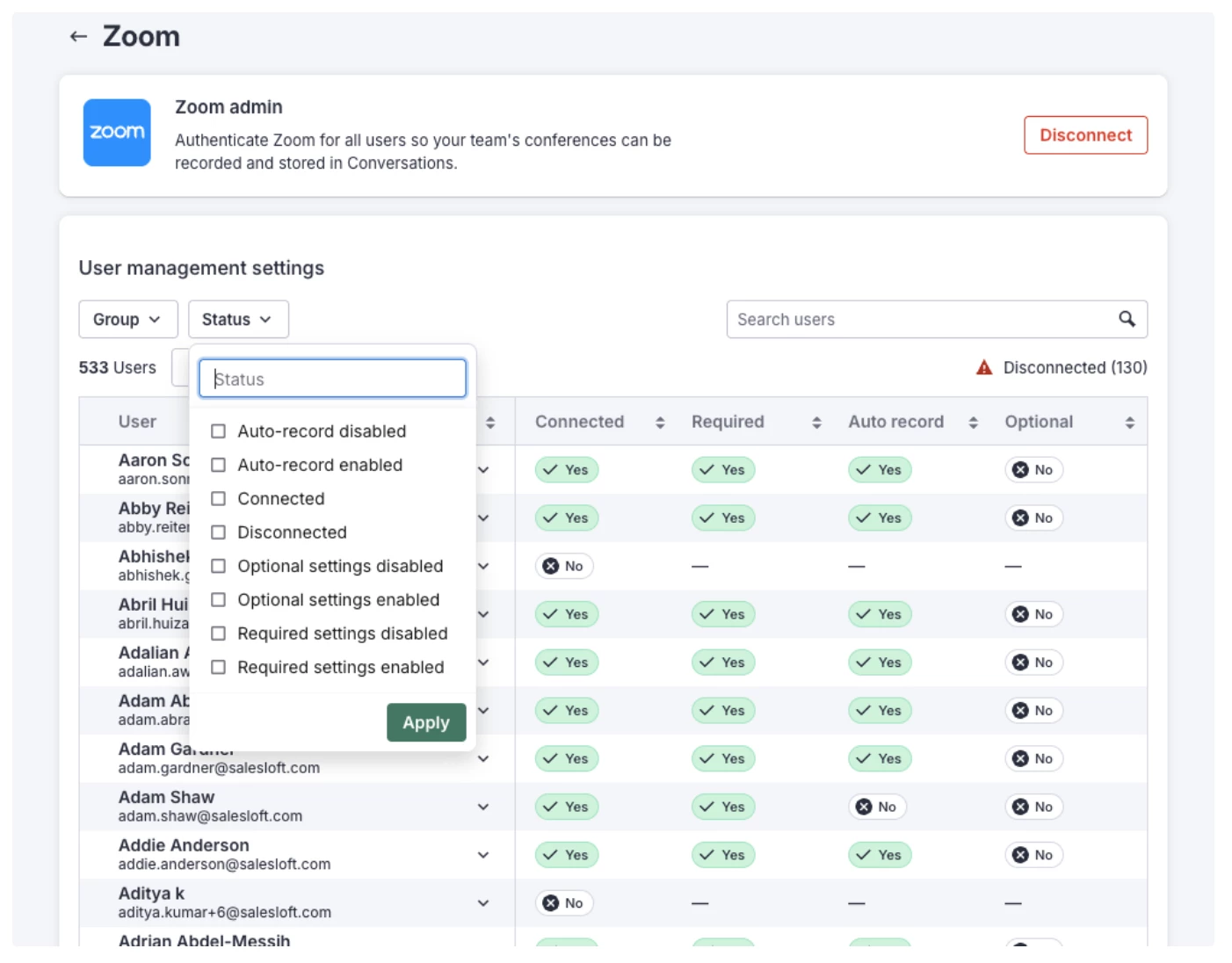Click Optional No badge for Adam Shaw
1232x963 pixels.
coord(1033,807)
